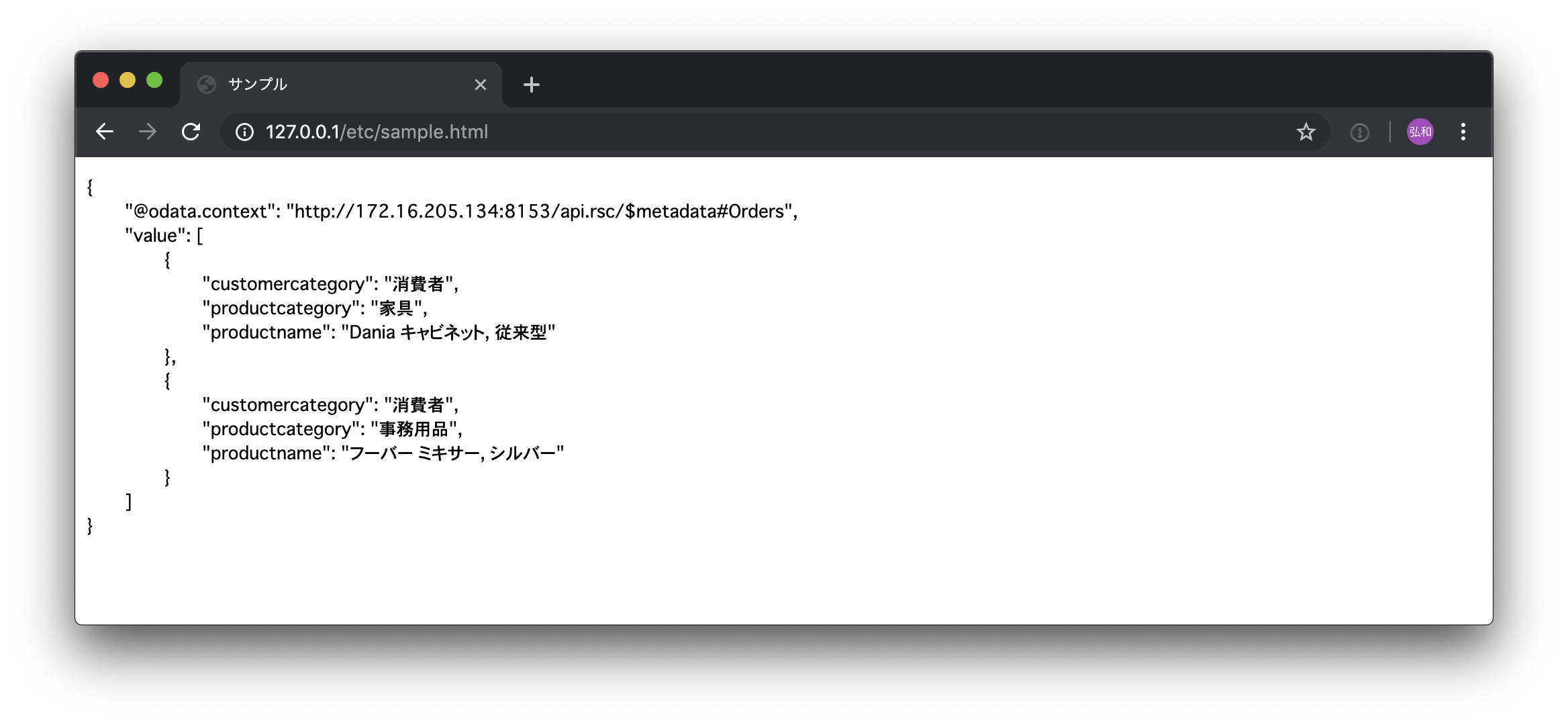Click the 127.0.0.1/etc/sample.html address text
Screen dimensions: 1568x724
[377, 132]
